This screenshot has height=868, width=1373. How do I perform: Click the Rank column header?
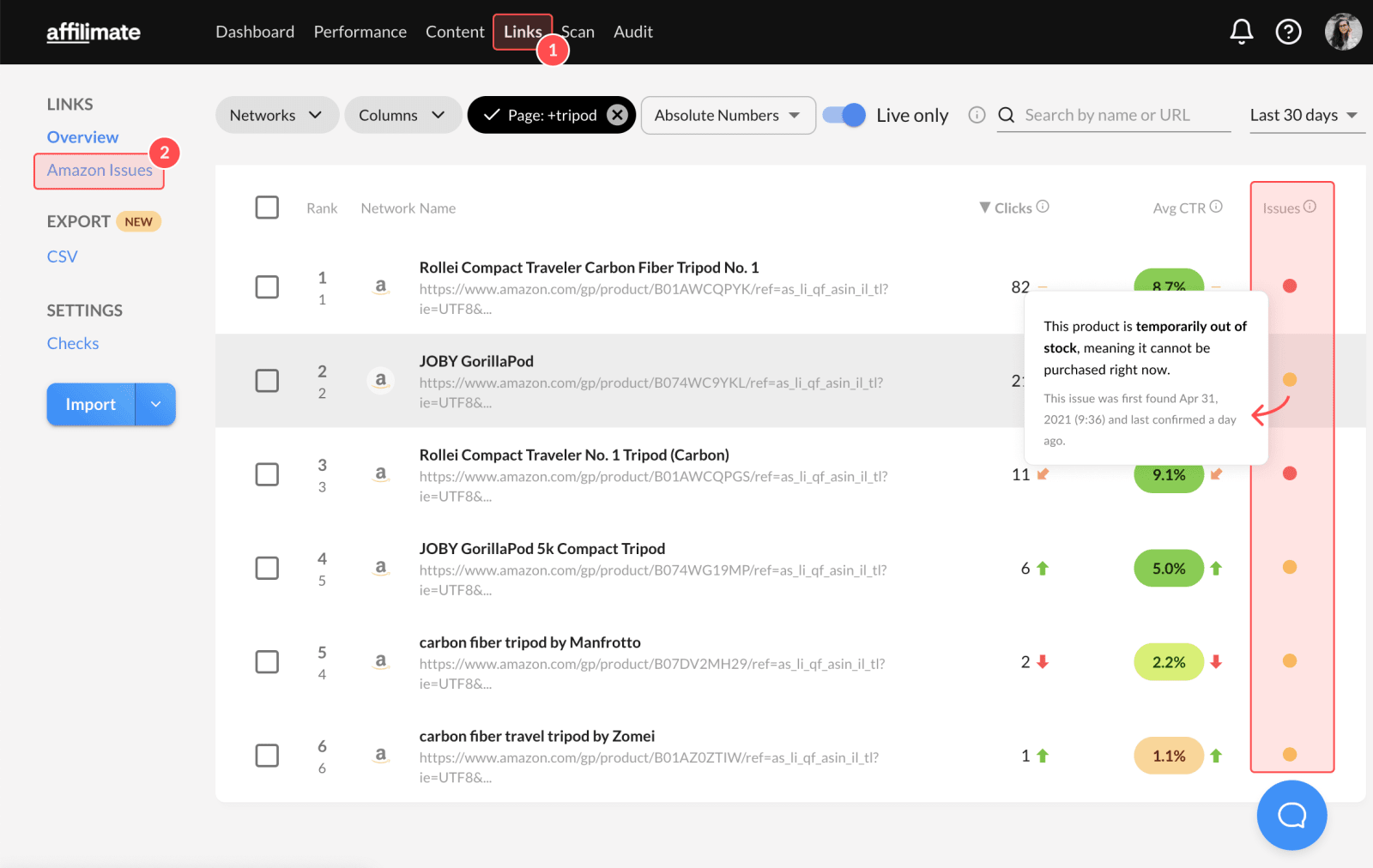(322, 208)
